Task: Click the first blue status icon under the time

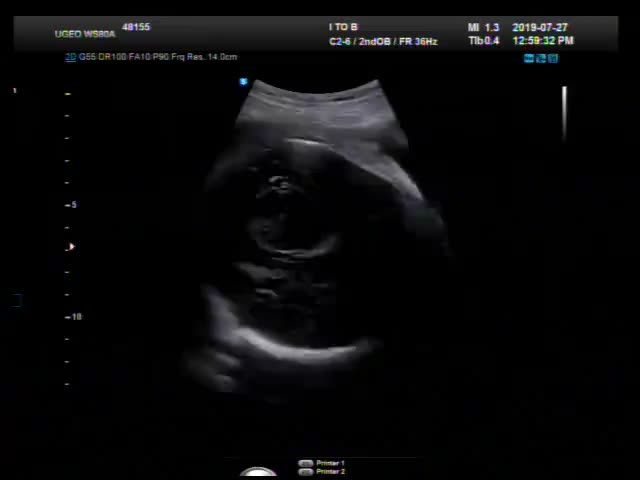Action: tap(530, 59)
